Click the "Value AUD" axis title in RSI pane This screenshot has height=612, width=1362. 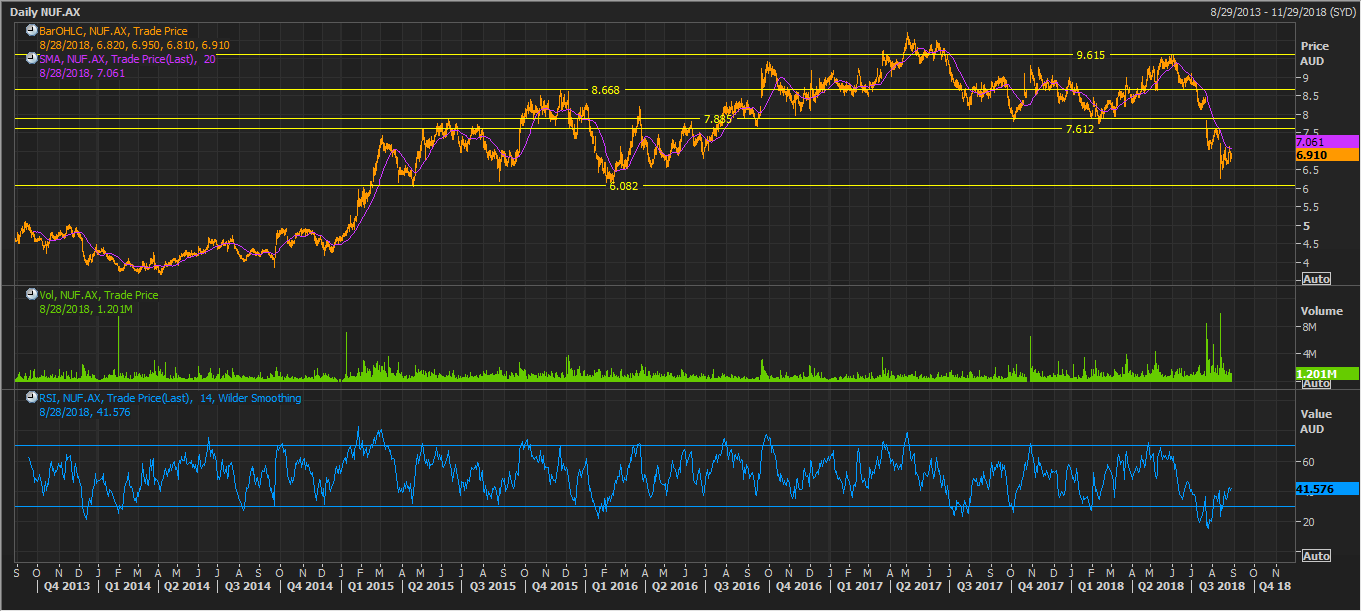pyautogui.click(x=1315, y=421)
